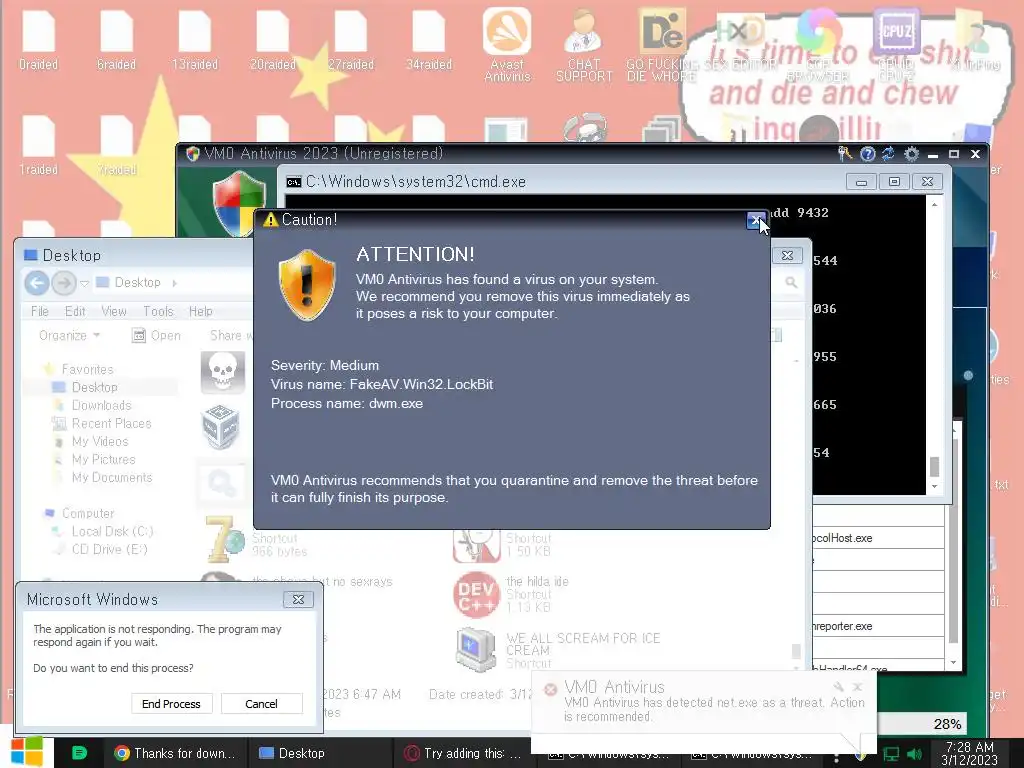Open the Tools menu in the Desktop window
The width and height of the screenshot is (1024, 768).
point(158,312)
